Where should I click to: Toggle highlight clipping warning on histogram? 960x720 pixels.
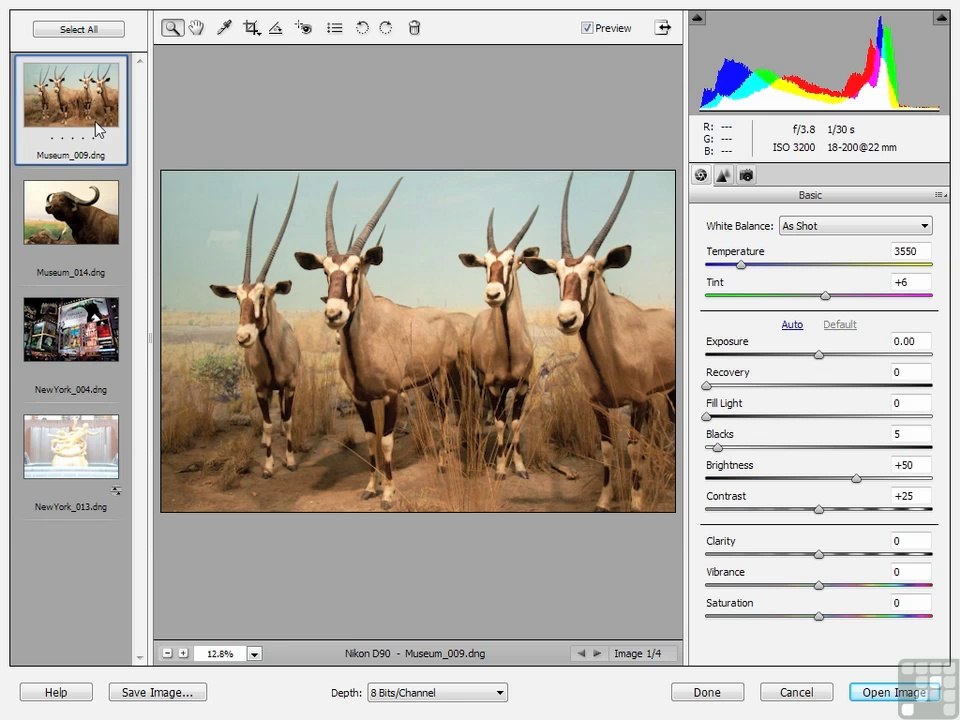coord(941,18)
